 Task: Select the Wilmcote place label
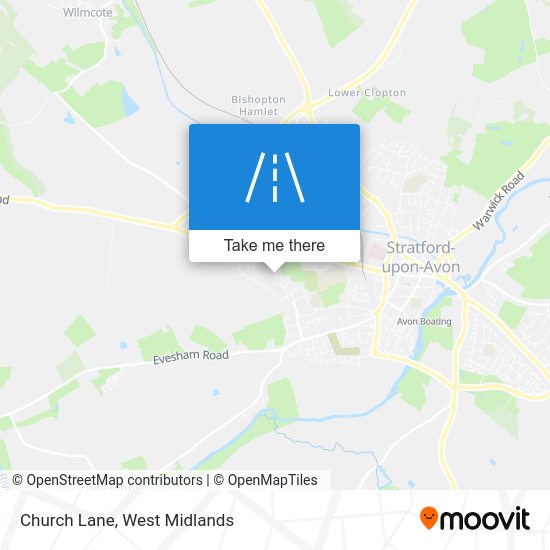[88, 13]
